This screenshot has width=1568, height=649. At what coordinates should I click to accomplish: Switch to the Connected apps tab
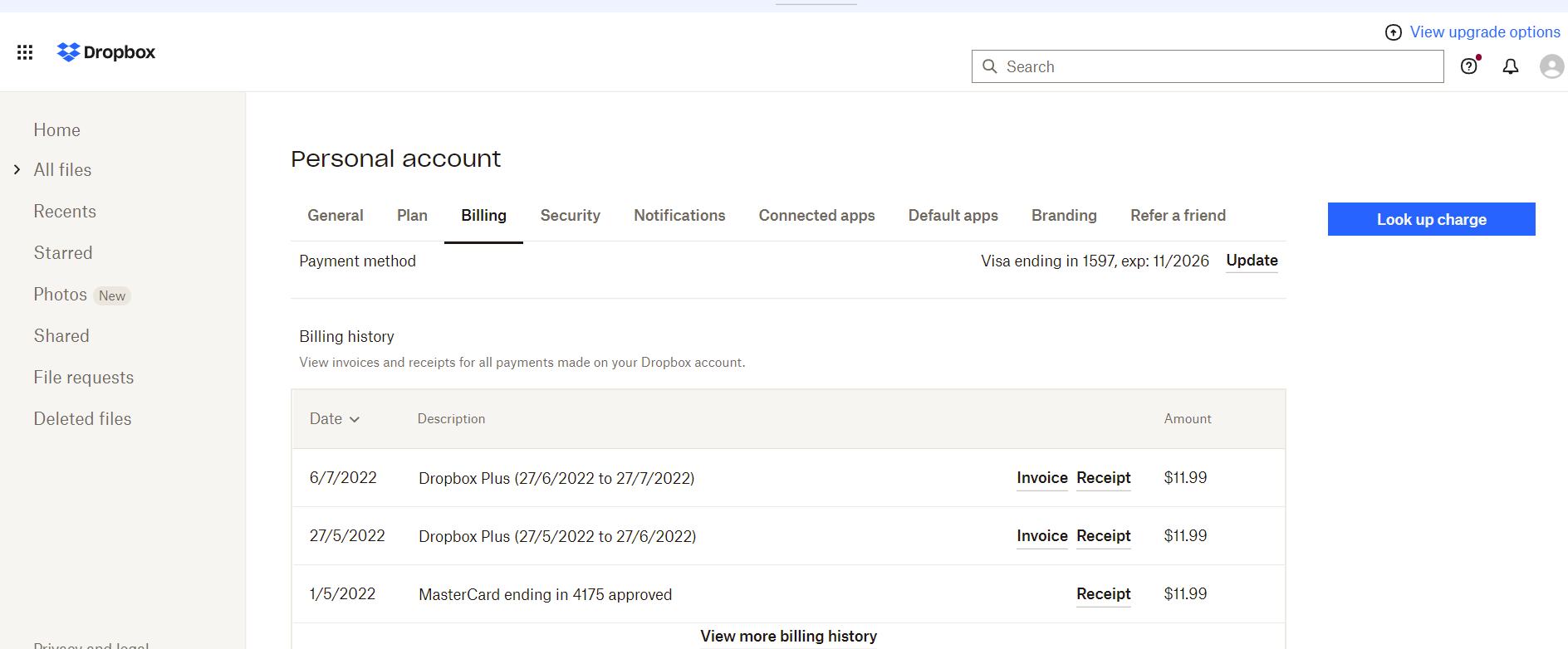tap(817, 216)
